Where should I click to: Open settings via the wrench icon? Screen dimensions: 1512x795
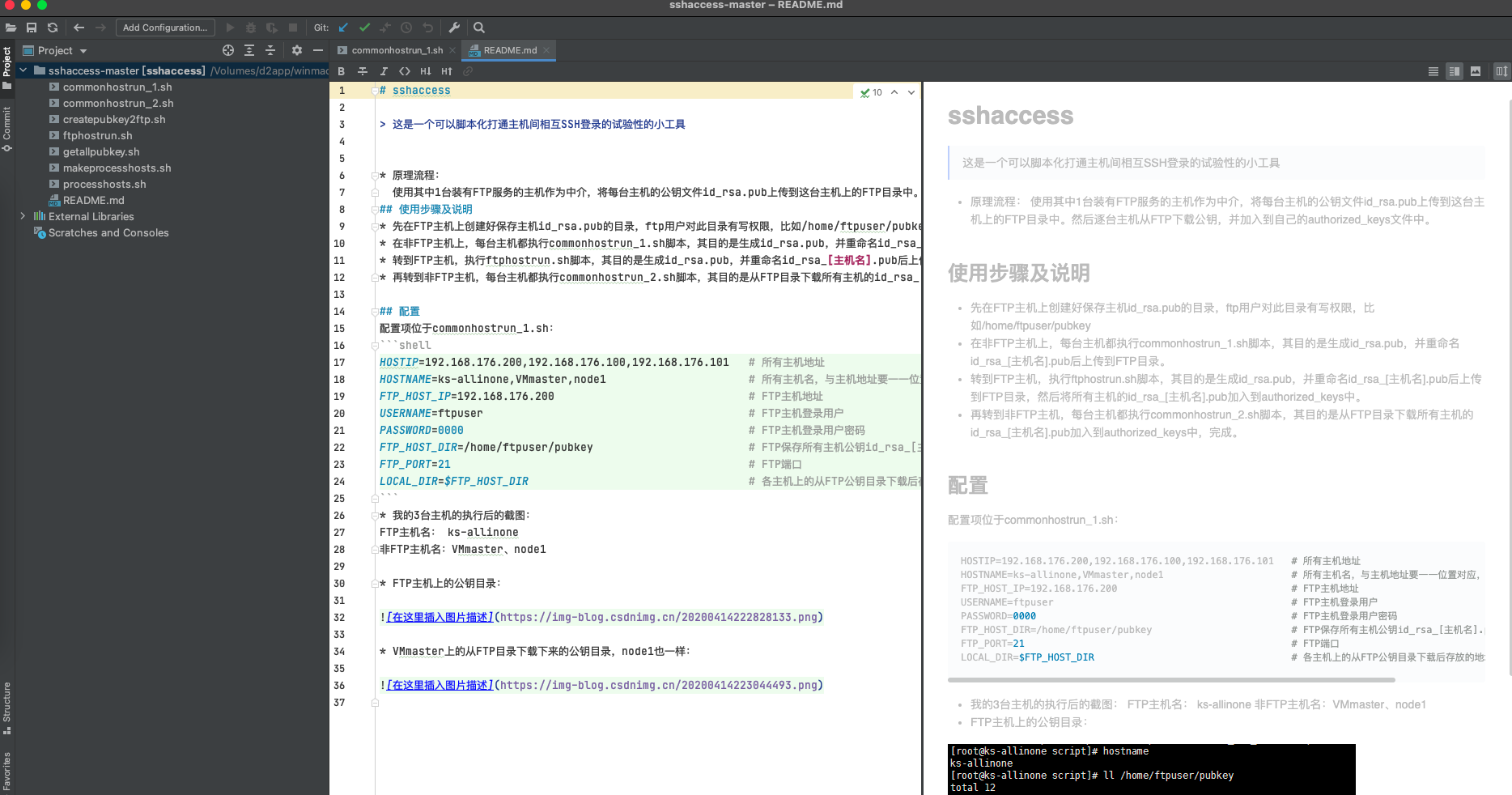point(454,28)
